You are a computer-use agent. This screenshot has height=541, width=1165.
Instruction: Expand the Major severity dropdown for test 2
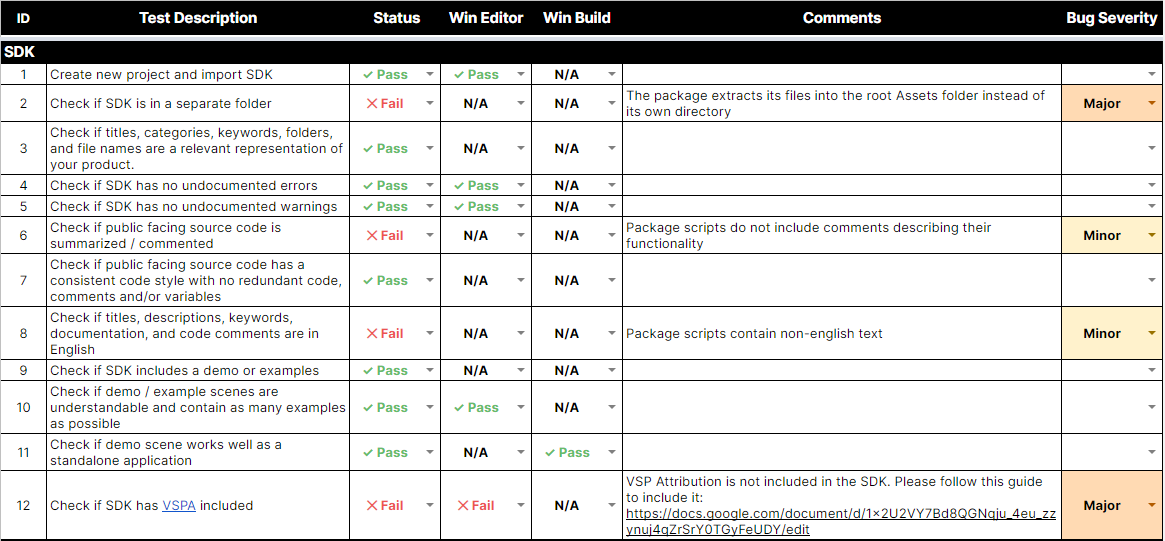pos(1151,103)
